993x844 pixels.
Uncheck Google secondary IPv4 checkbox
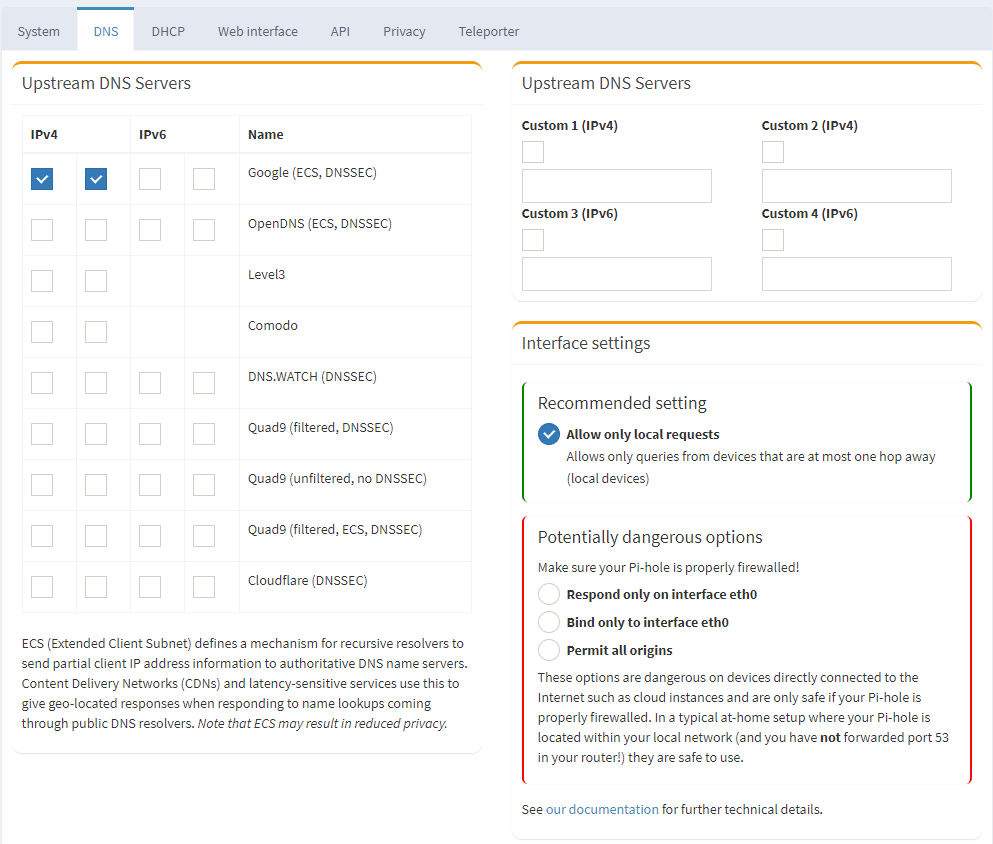click(96, 179)
